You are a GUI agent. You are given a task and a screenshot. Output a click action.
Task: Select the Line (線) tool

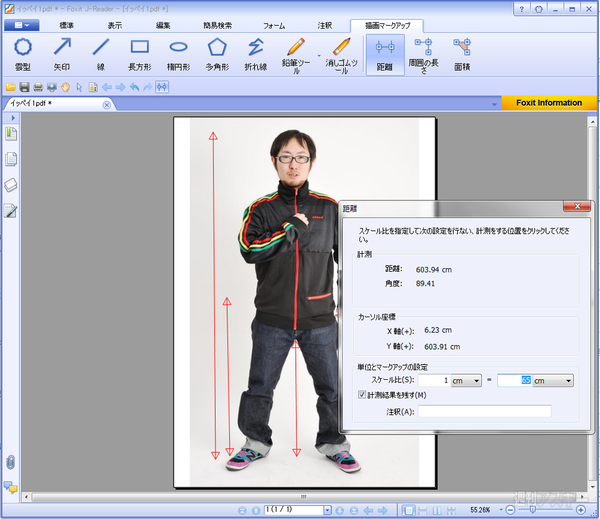[101, 54]
